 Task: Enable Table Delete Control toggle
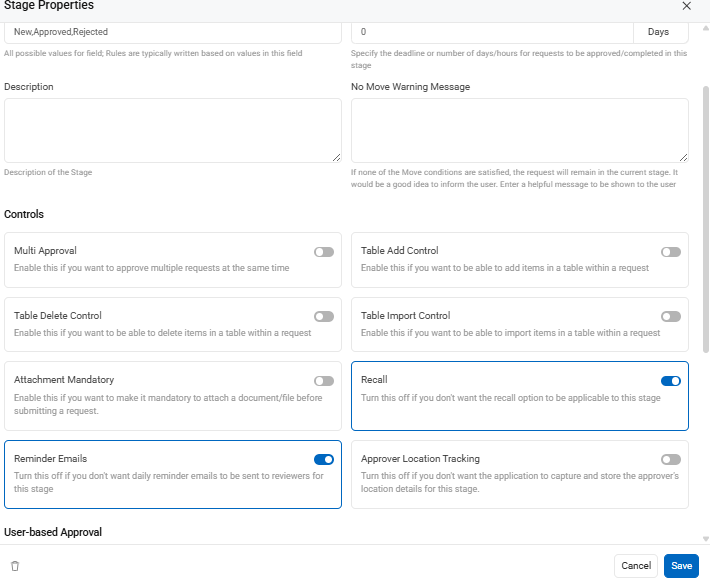coord(324,316)
